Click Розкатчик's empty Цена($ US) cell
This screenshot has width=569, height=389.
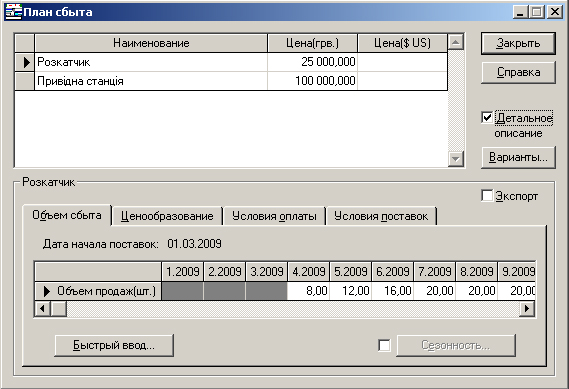(402, 62)
